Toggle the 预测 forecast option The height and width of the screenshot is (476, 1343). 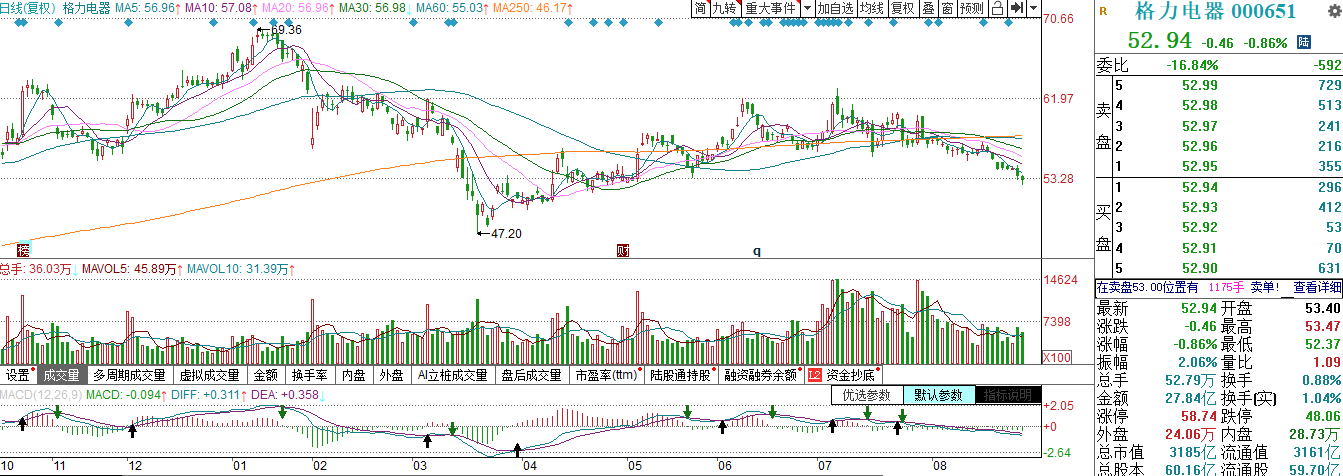pyautogui.click(x=971, y=8)
